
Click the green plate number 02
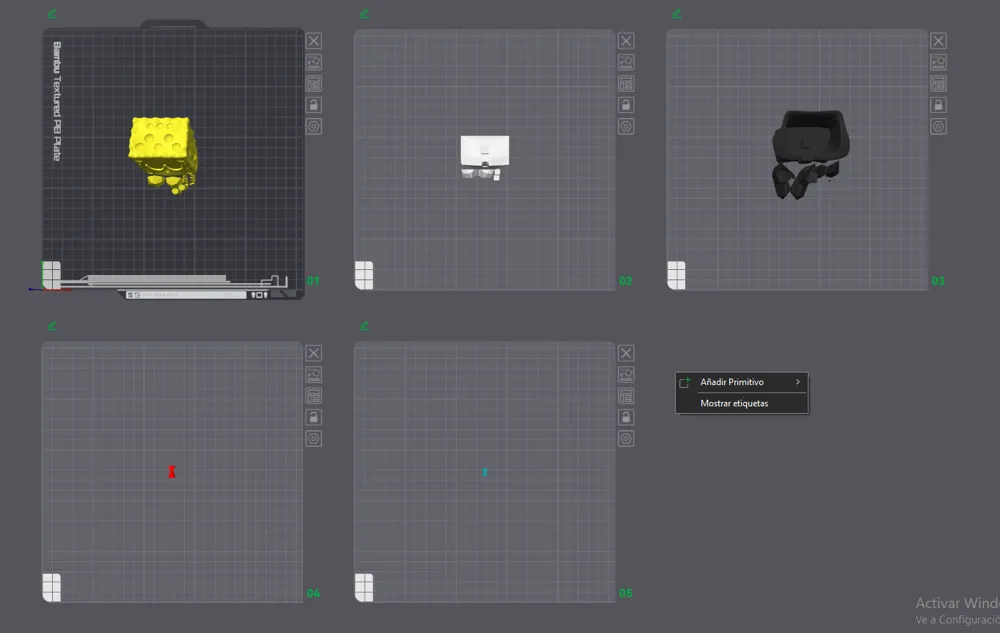point(626,281)
